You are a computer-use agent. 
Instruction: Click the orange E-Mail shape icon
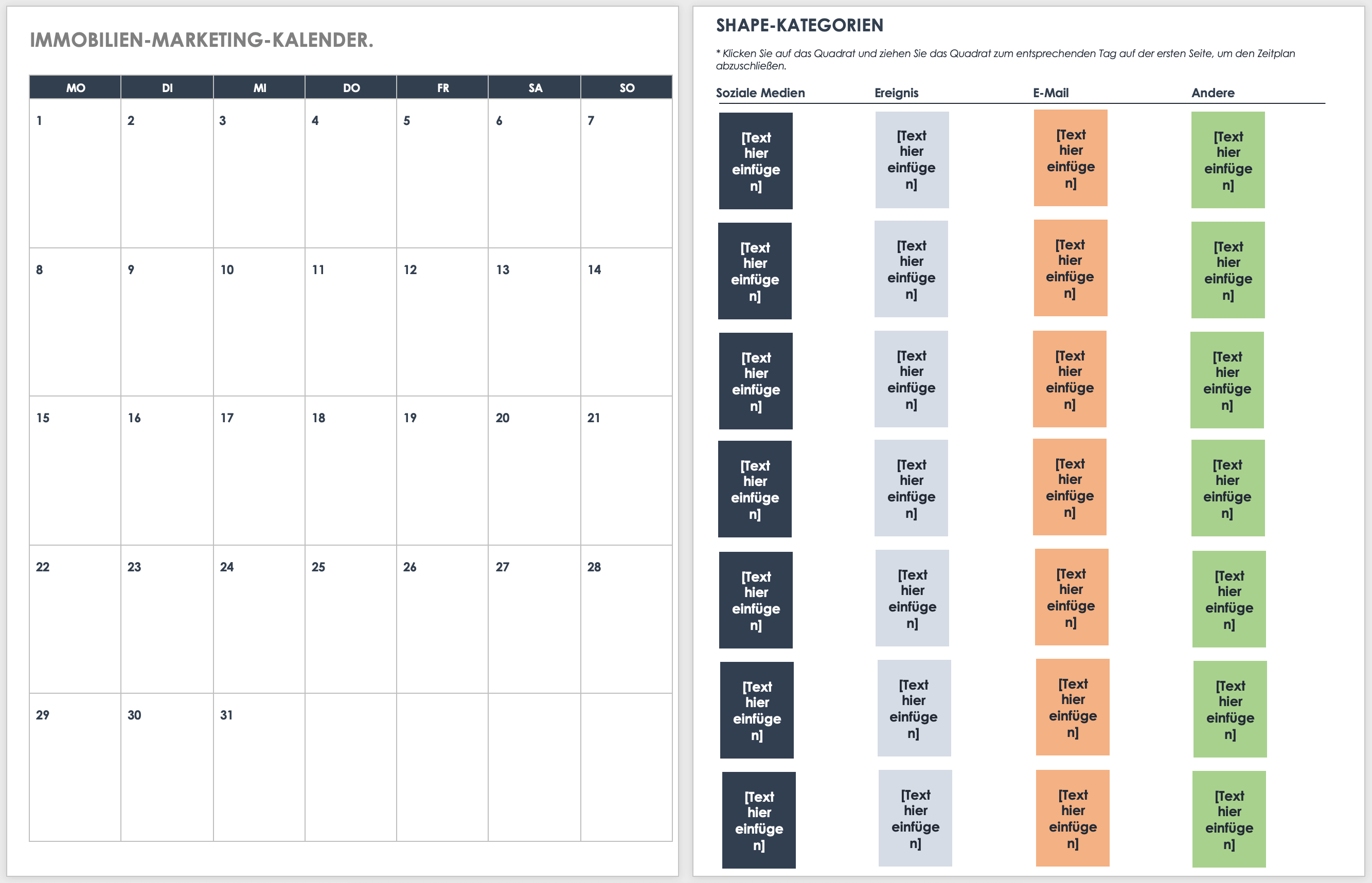[x=1075, y=160]
